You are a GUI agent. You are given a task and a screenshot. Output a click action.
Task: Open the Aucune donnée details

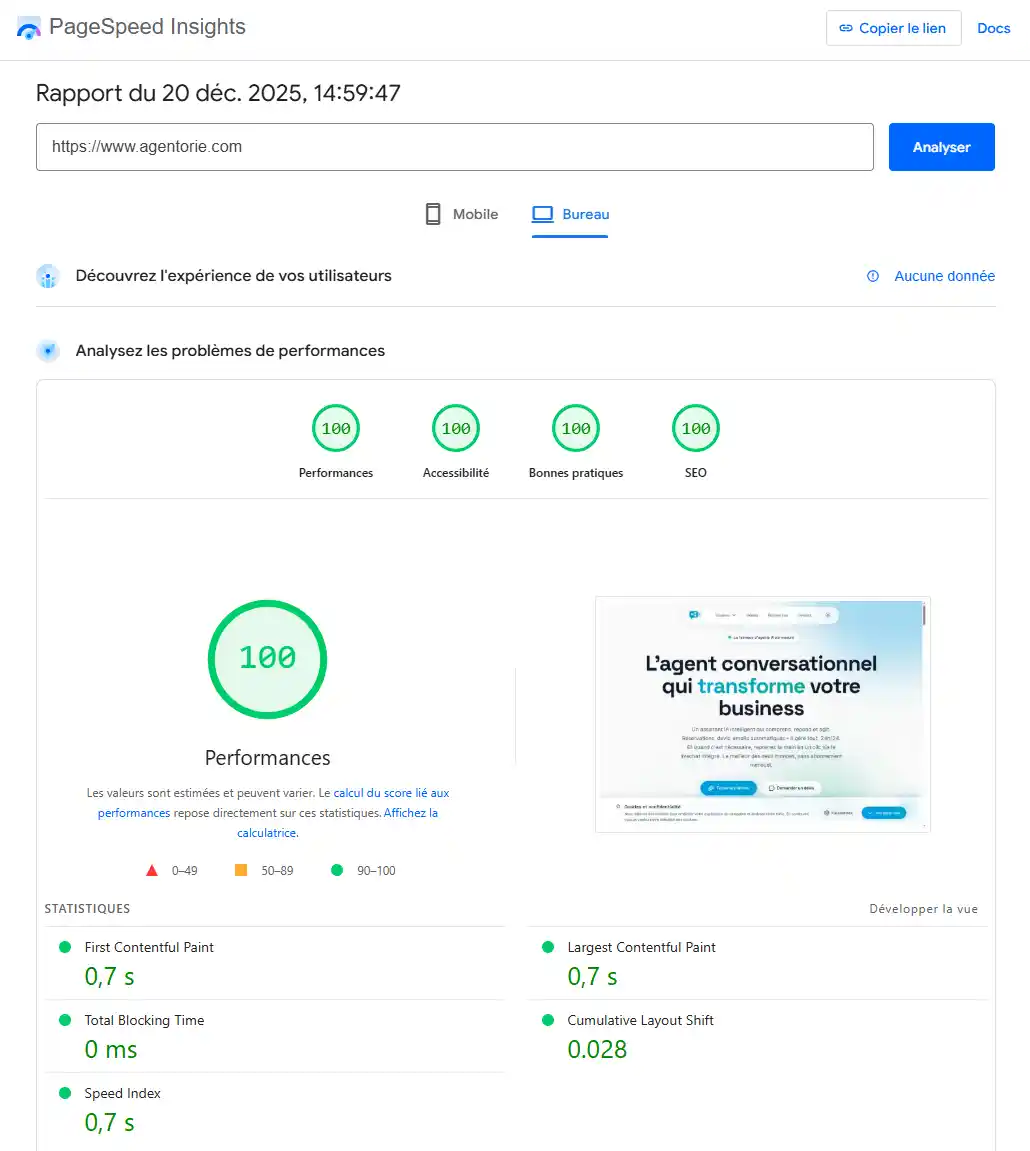tap(944, 276)
